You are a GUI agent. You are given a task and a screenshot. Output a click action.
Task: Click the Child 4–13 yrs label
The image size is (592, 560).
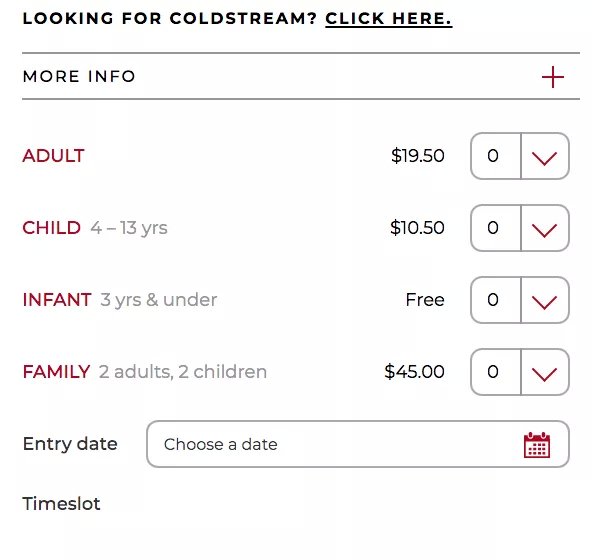pyautogui.click(x=95, y=228)
